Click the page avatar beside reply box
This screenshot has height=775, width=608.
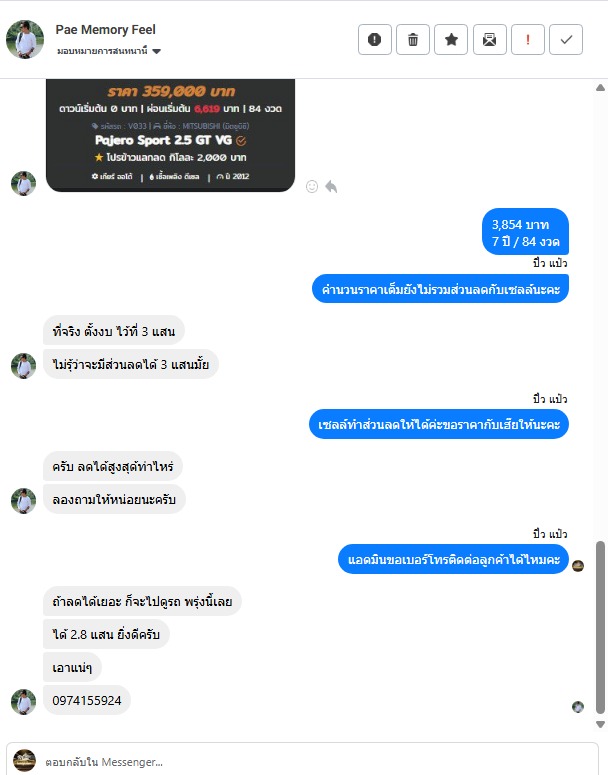pyautogui.click(x=24, y=761)
